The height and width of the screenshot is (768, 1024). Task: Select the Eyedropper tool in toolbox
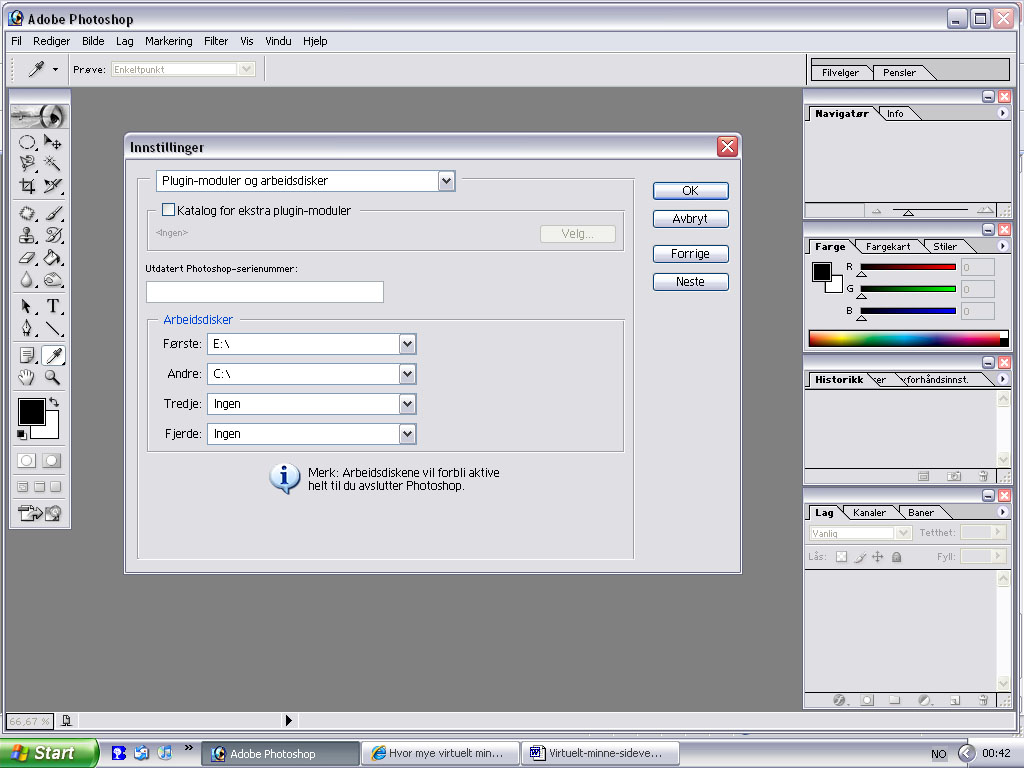[53, 355]
